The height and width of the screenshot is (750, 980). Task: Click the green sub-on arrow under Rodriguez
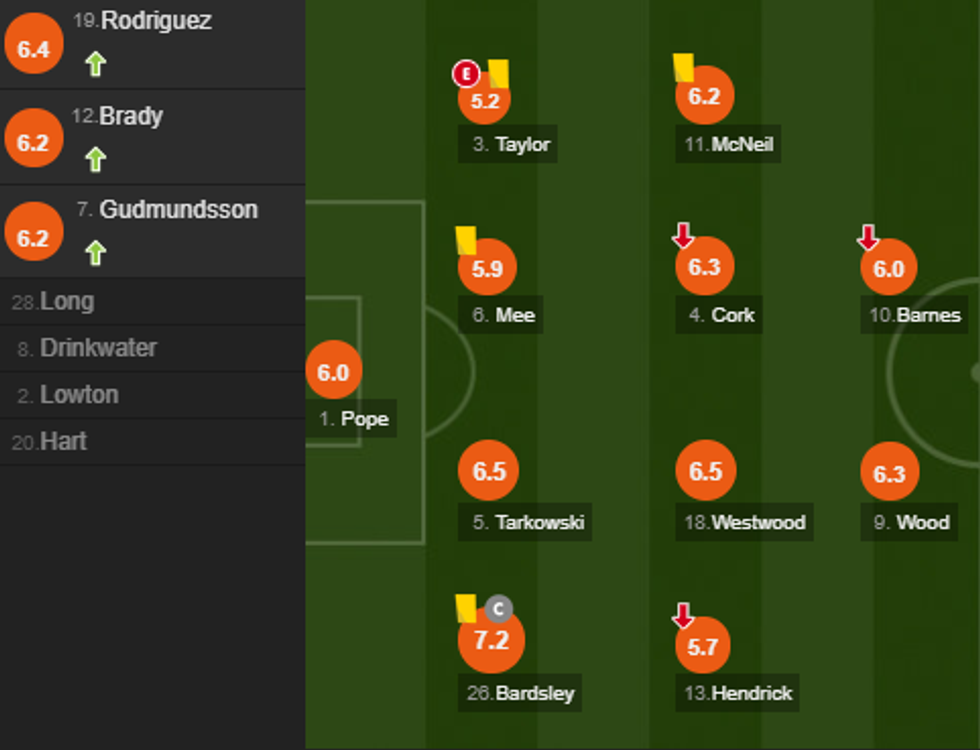(95, 65)
